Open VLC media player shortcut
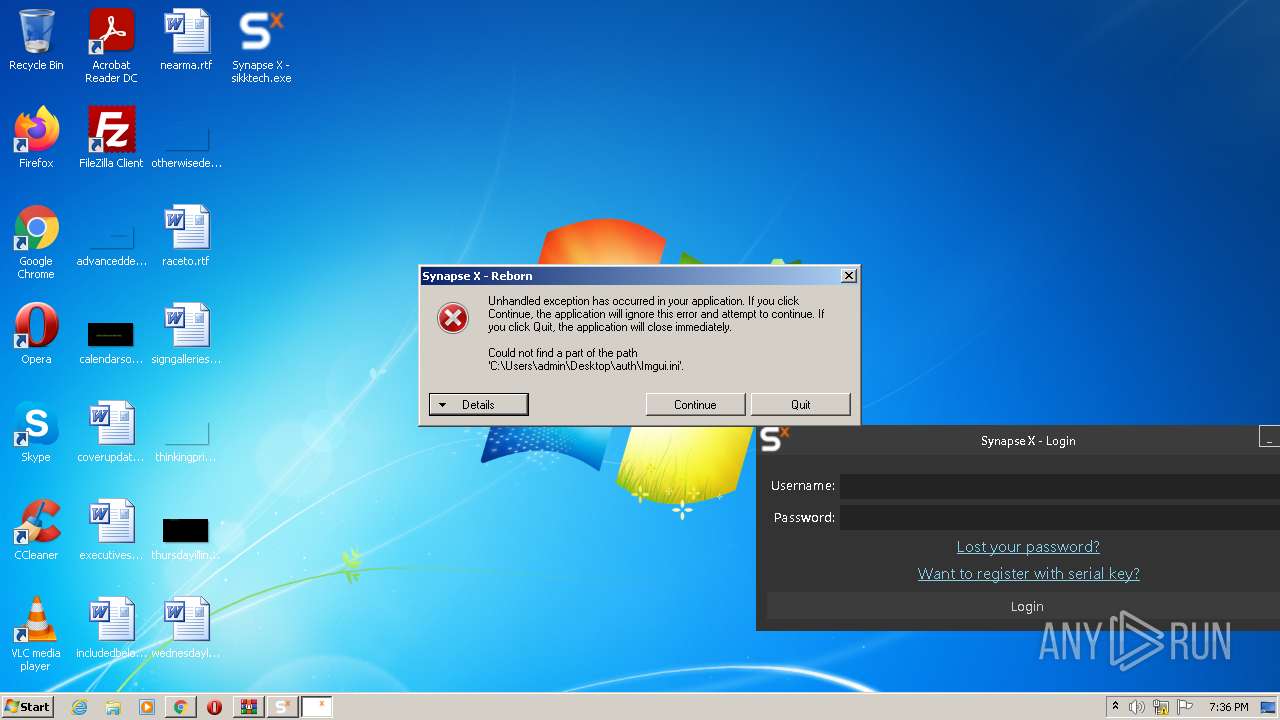 [36, 634]
